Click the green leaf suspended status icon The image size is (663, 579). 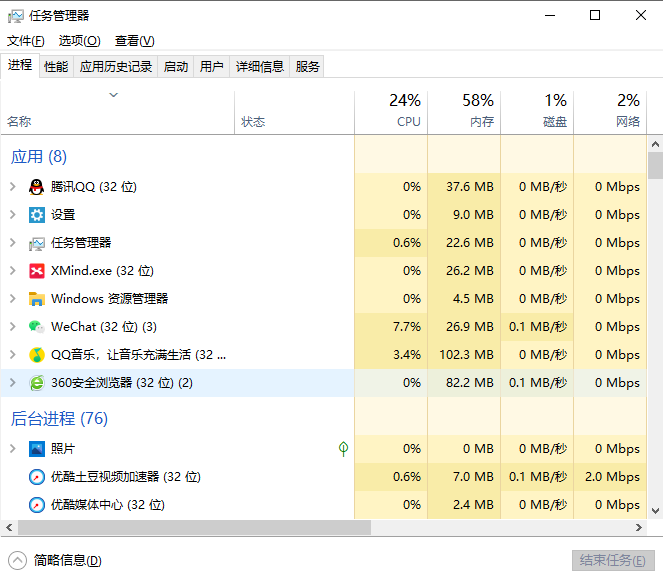point(343,449)
